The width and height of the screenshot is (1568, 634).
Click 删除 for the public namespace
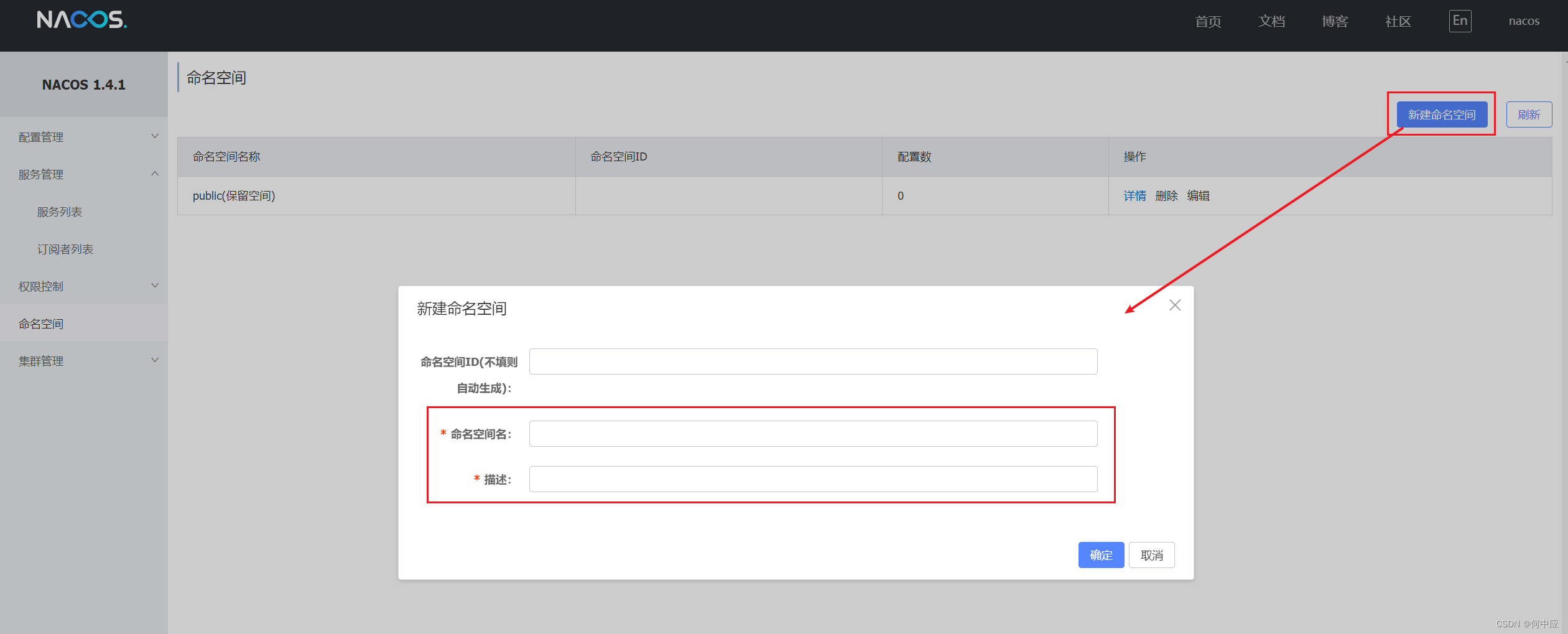1166,195
